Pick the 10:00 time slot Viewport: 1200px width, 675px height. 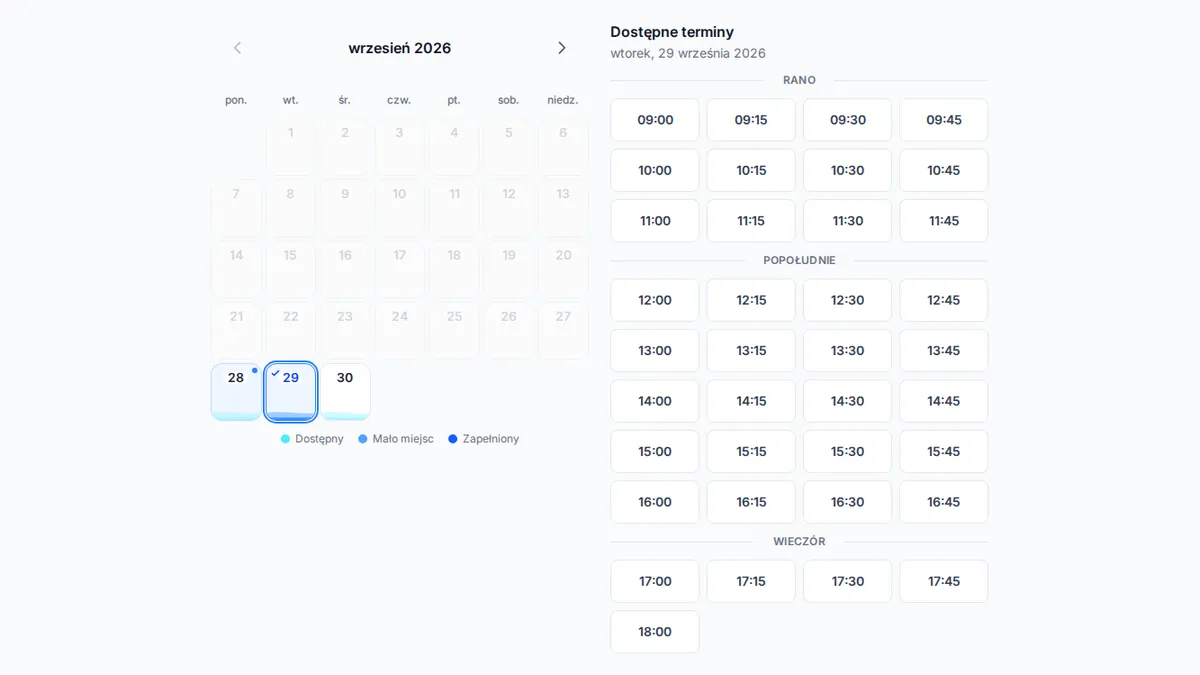(x=655, y=170)
